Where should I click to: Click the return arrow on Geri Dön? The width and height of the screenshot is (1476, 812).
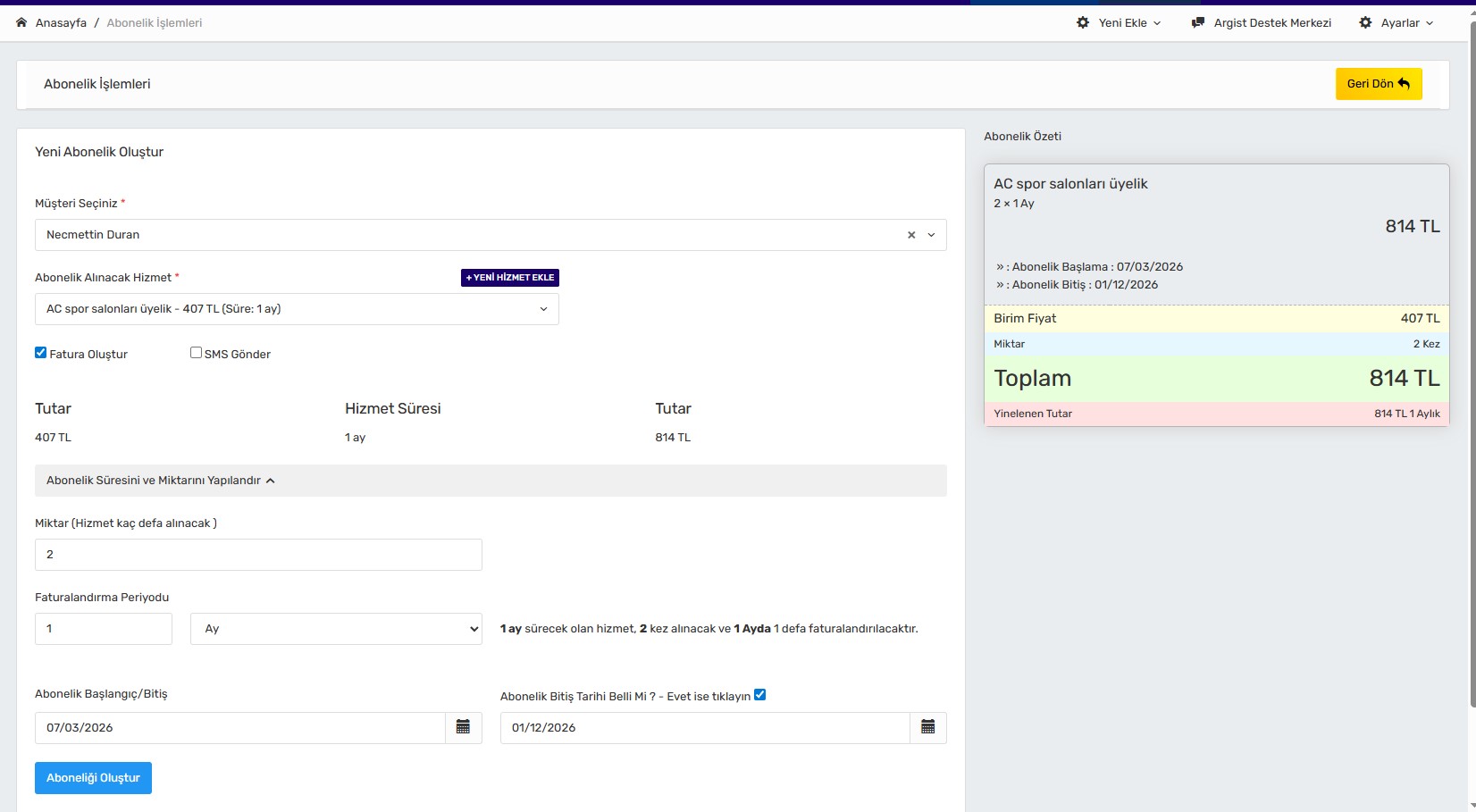coord(1404,84)
